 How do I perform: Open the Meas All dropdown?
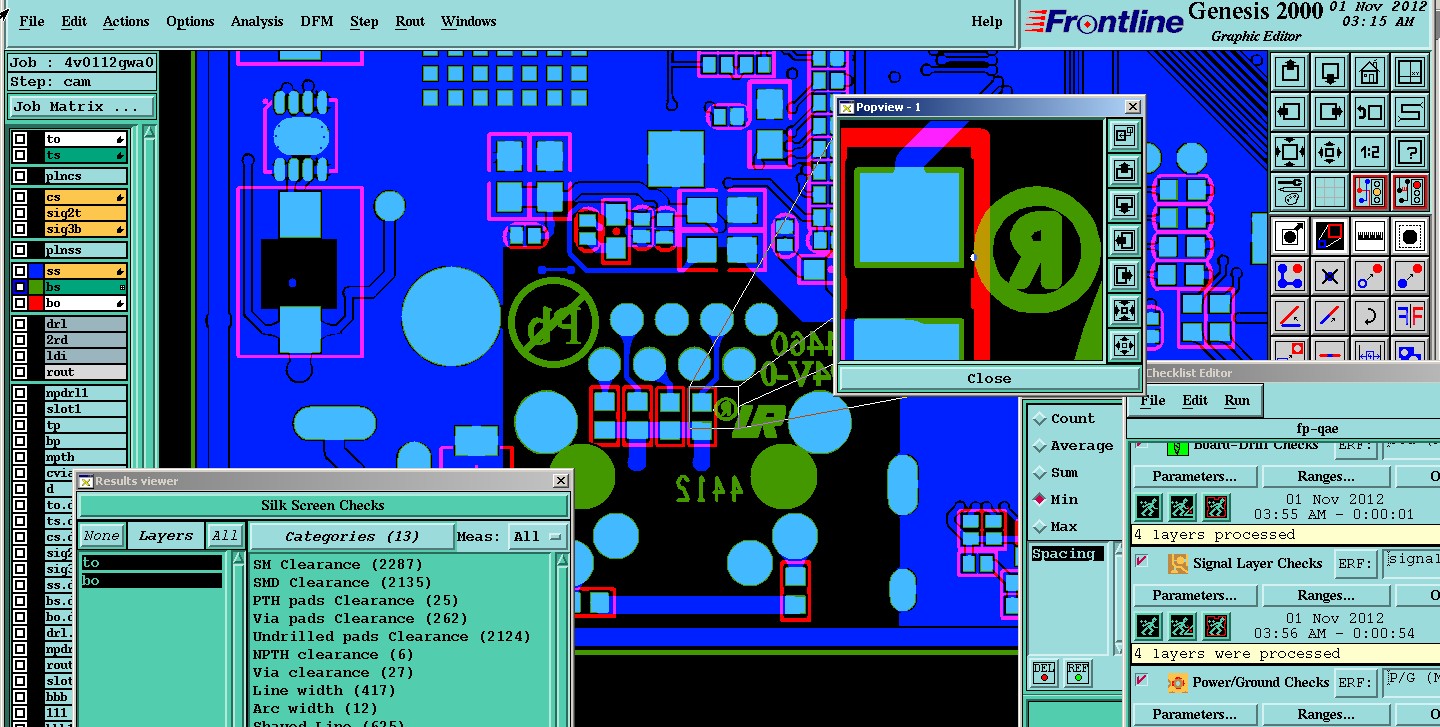pyautogui.click(x=538, y=536)
